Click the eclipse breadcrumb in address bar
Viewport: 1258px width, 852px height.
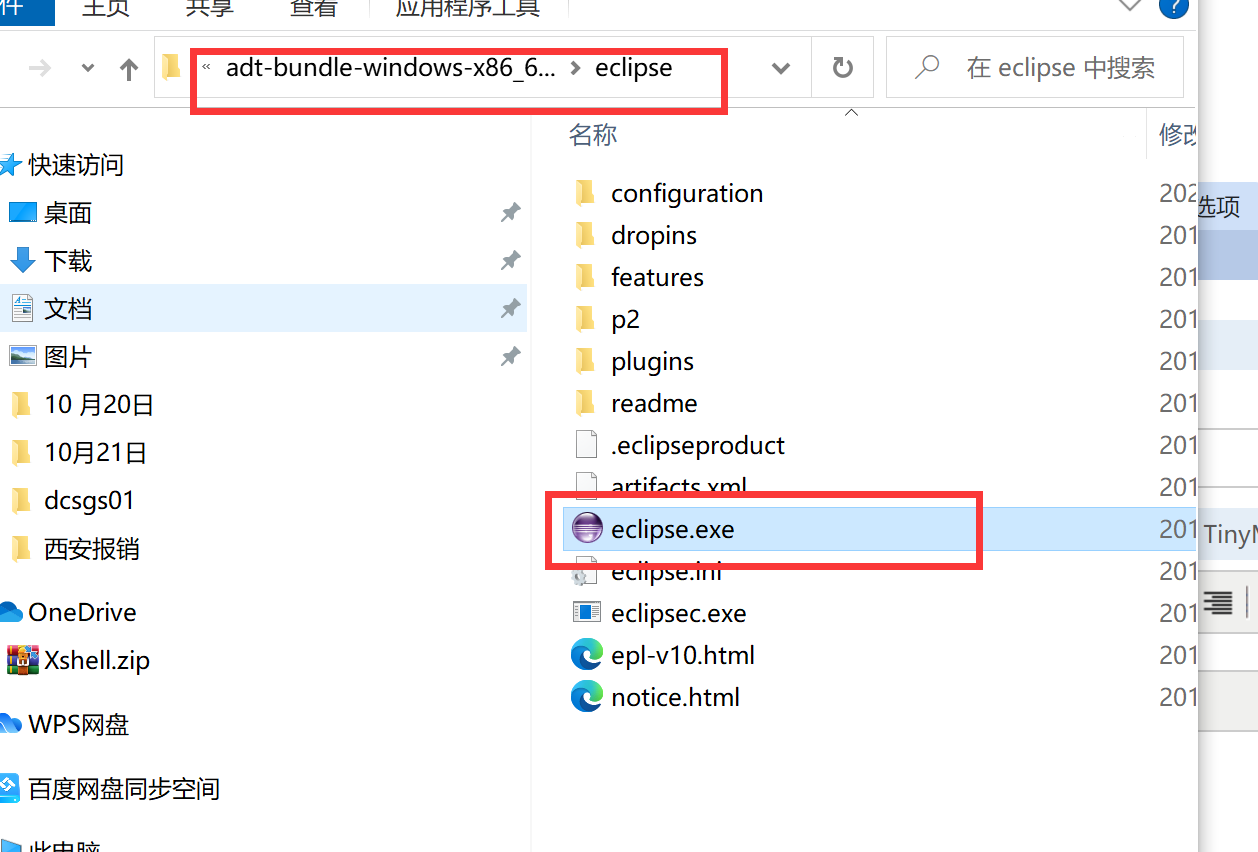point(633,68)
